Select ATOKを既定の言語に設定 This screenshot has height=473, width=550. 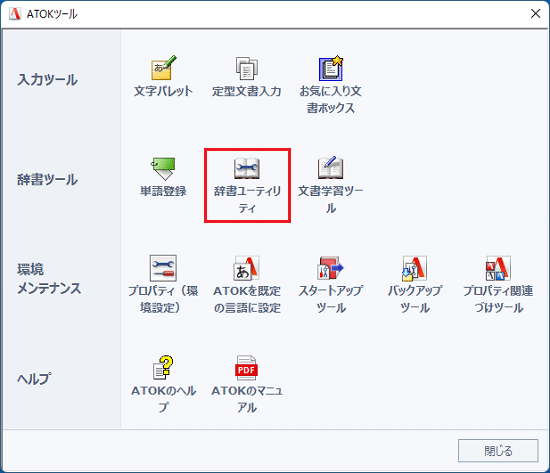click(x=247, y=285)
